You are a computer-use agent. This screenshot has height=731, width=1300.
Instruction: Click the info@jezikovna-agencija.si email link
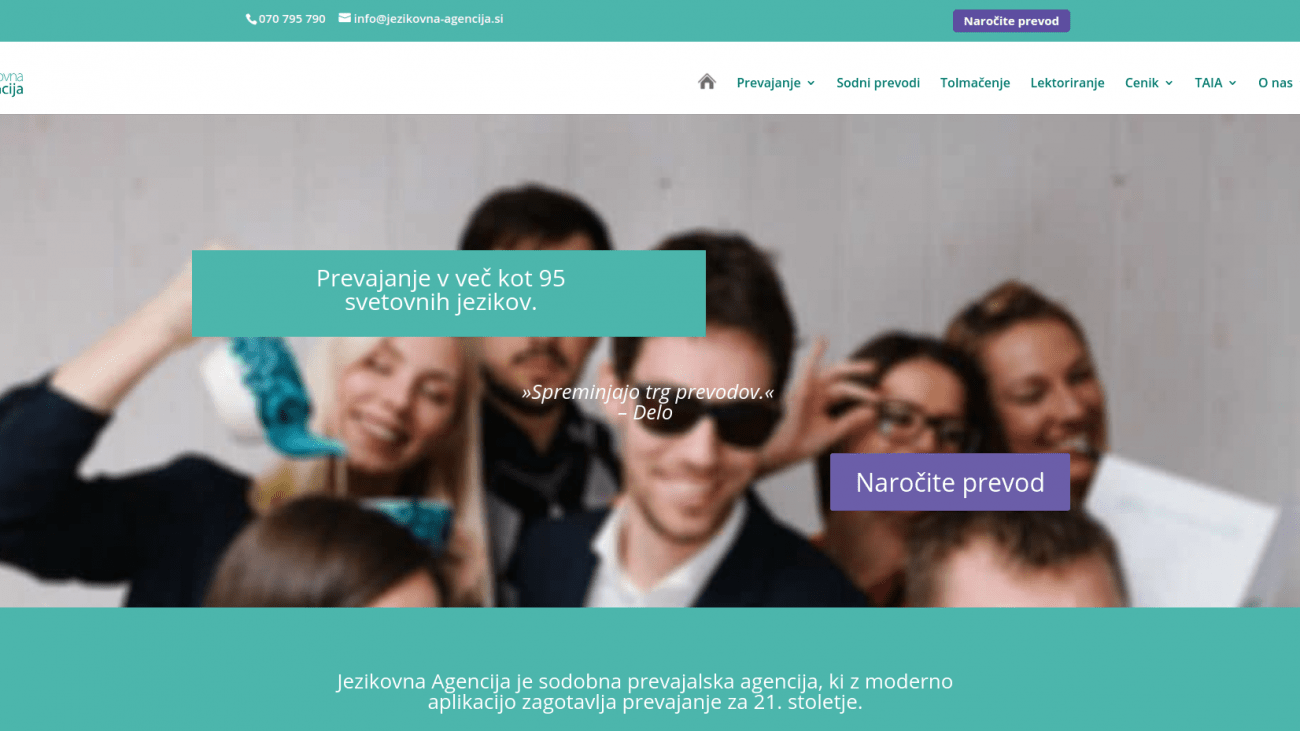(428, 18)
